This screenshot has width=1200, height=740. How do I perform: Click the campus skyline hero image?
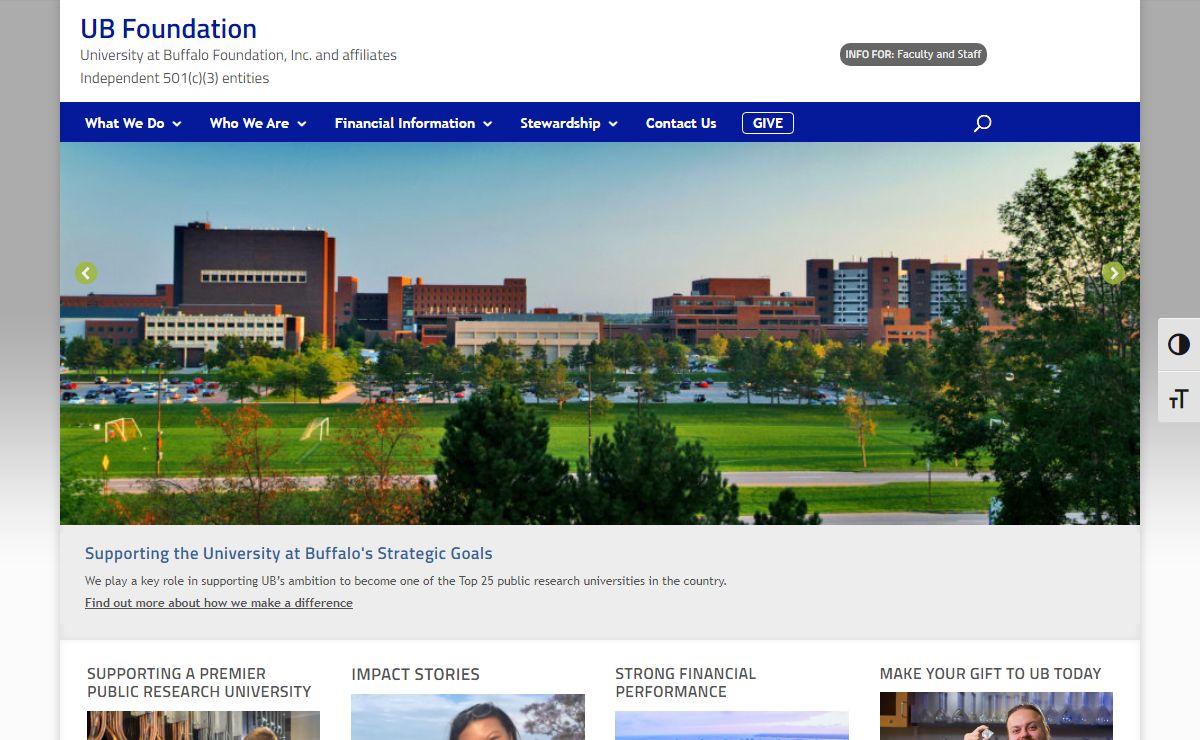[x=600, y=333]
